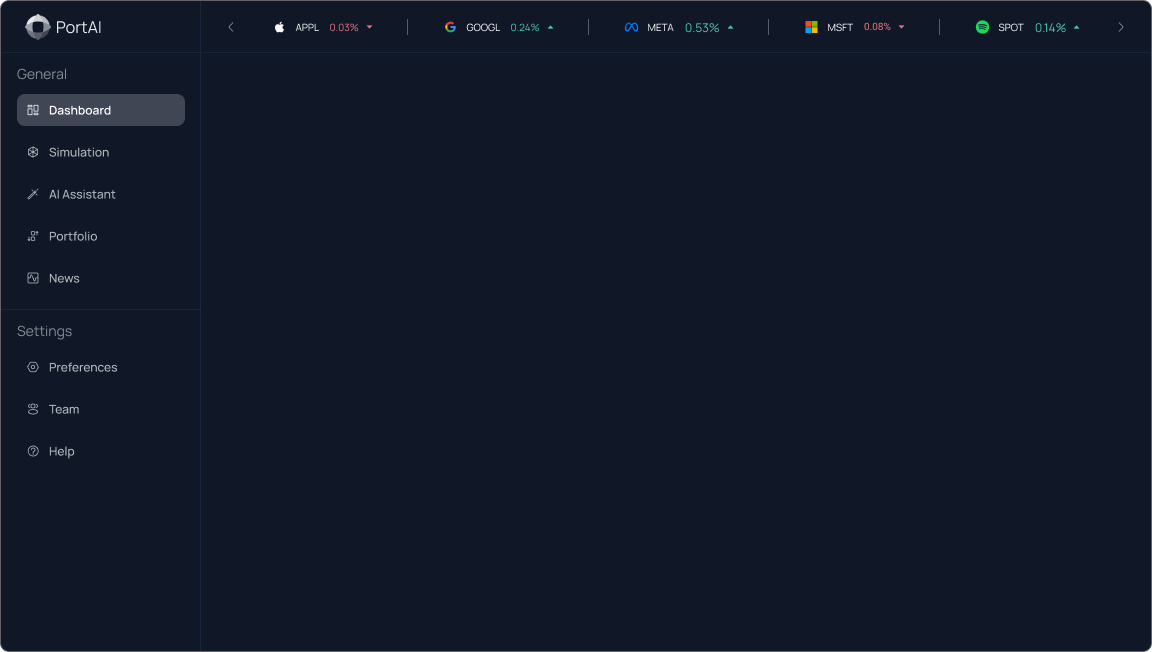This screenshot has width=1152, height=652.
Task: Click the News chart icon
Action: point(33,278)
